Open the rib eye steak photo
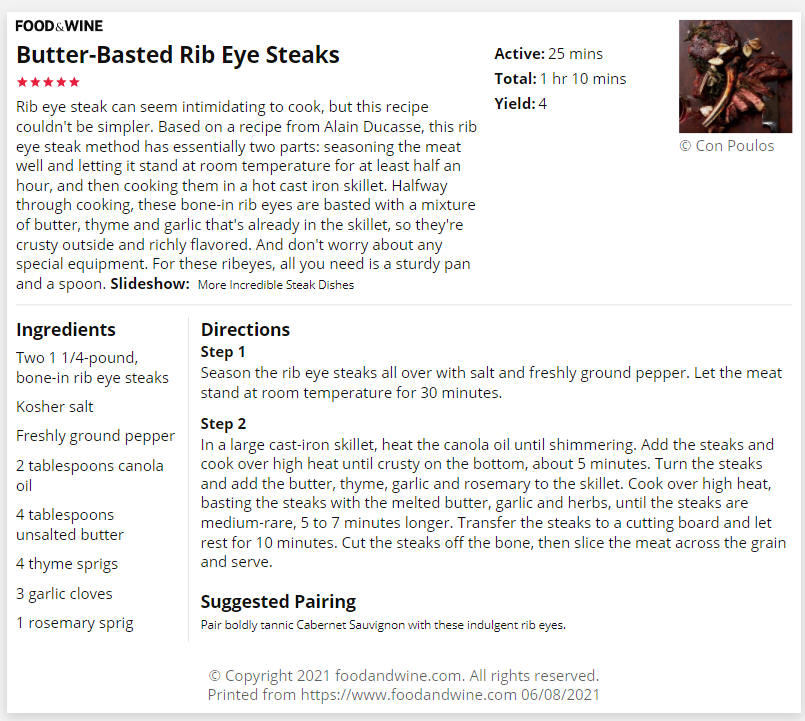The width and height of the screenshot is (805, 721). [x=735, y=76]
